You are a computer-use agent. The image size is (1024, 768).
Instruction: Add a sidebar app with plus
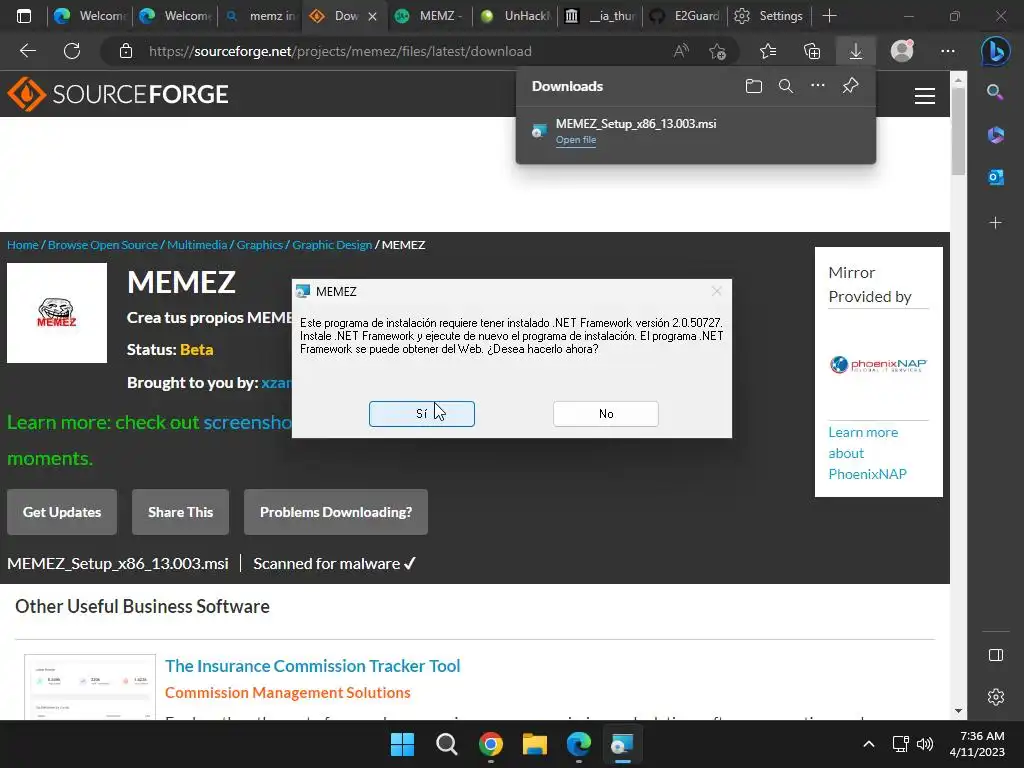coord(995,223)
